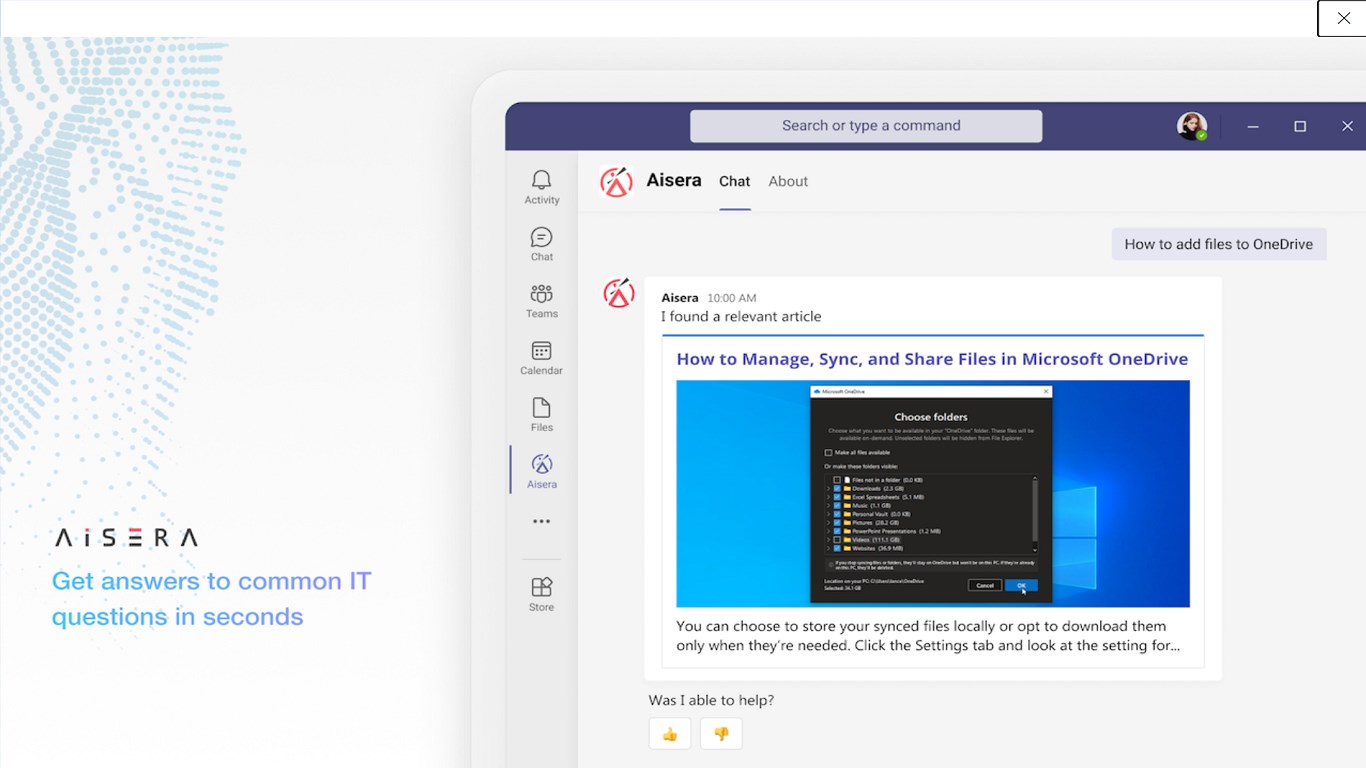Open the Activity bell in sidebar
Viewport: 1366px width, 768px height.
click(x=541, y=186)
